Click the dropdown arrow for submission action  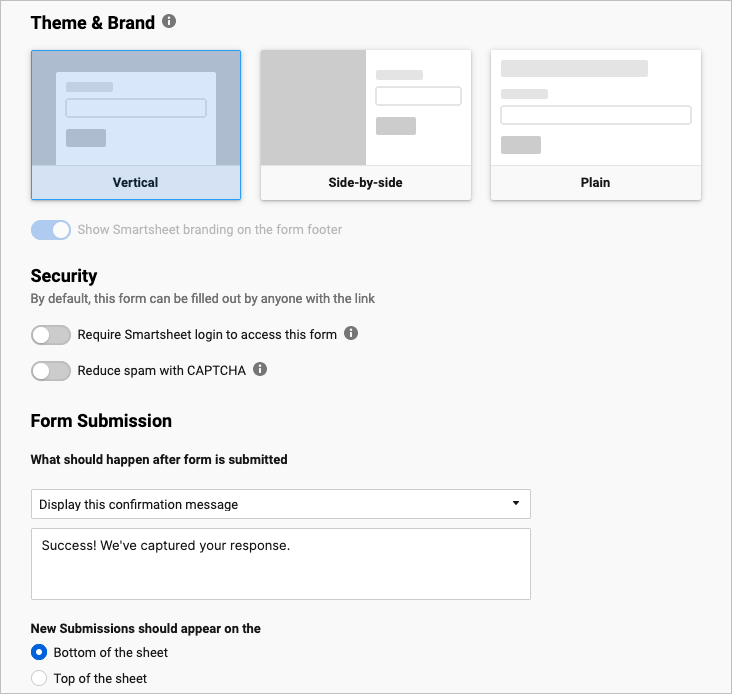tap(516, 503)
